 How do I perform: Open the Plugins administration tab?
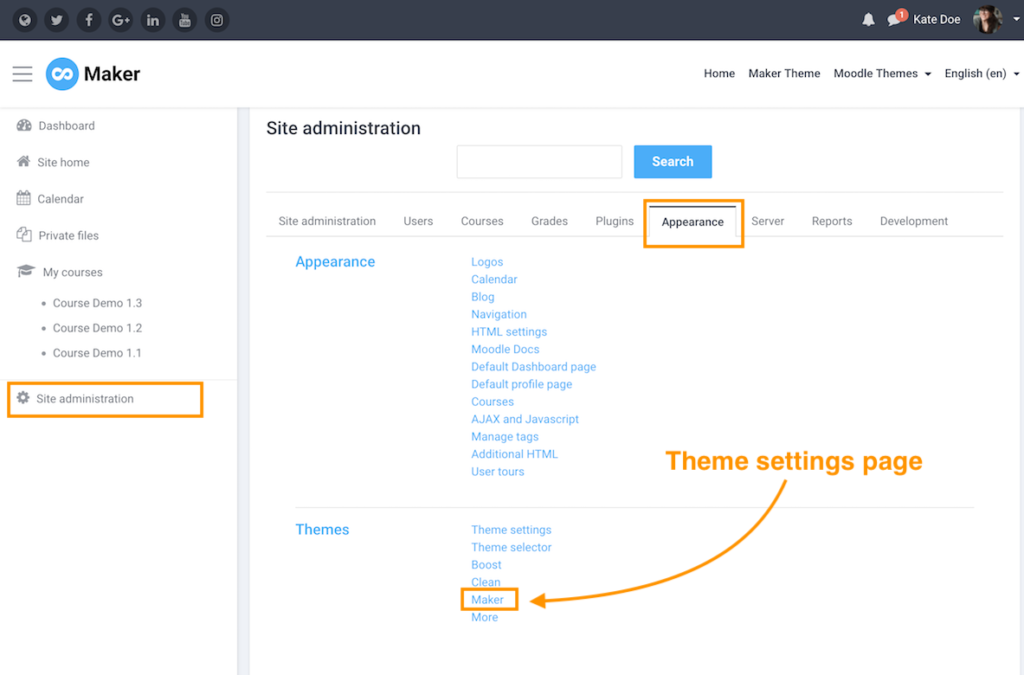tap(614, 221)
